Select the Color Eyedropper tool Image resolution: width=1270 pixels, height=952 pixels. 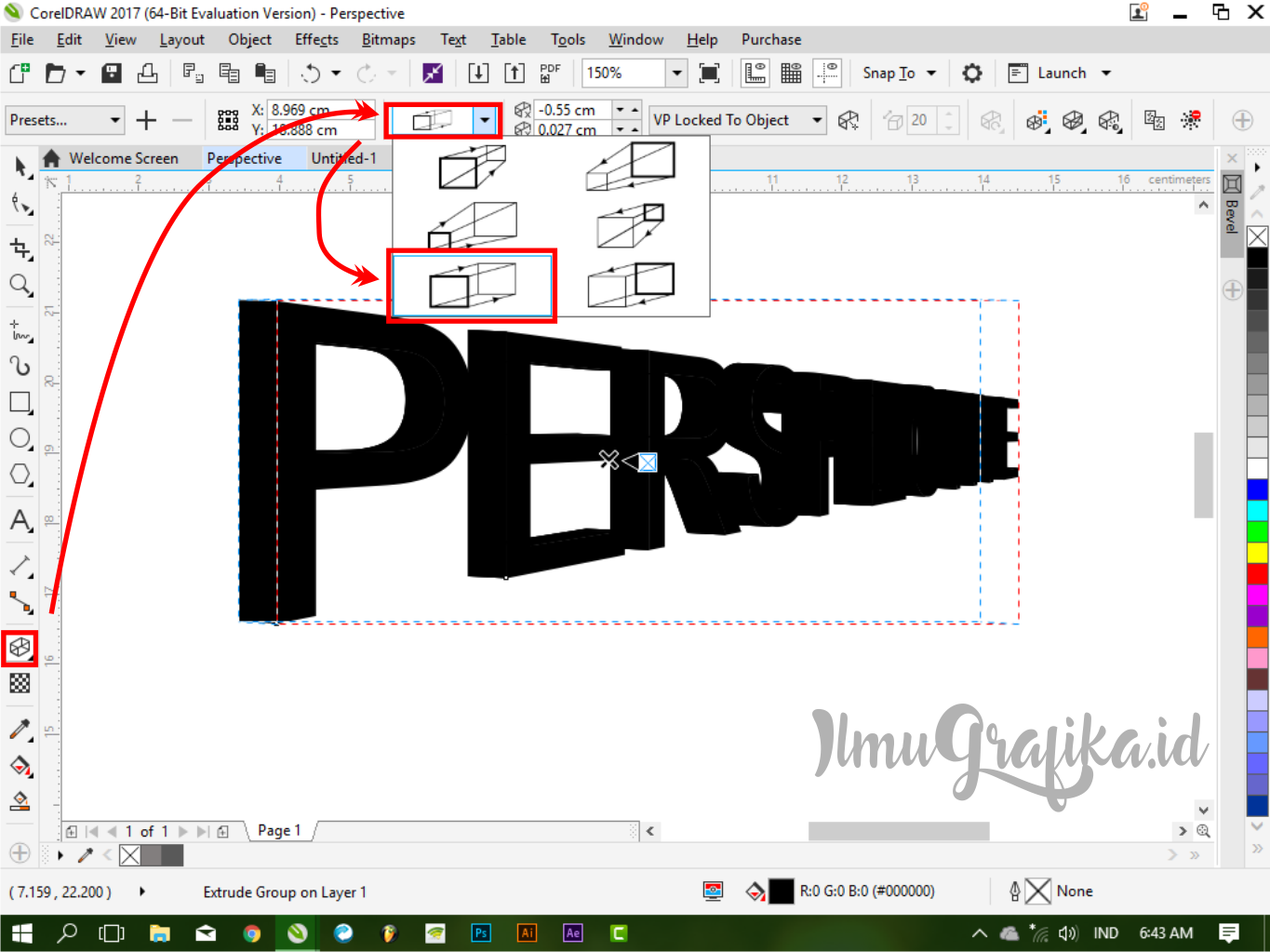click(20, 729)
